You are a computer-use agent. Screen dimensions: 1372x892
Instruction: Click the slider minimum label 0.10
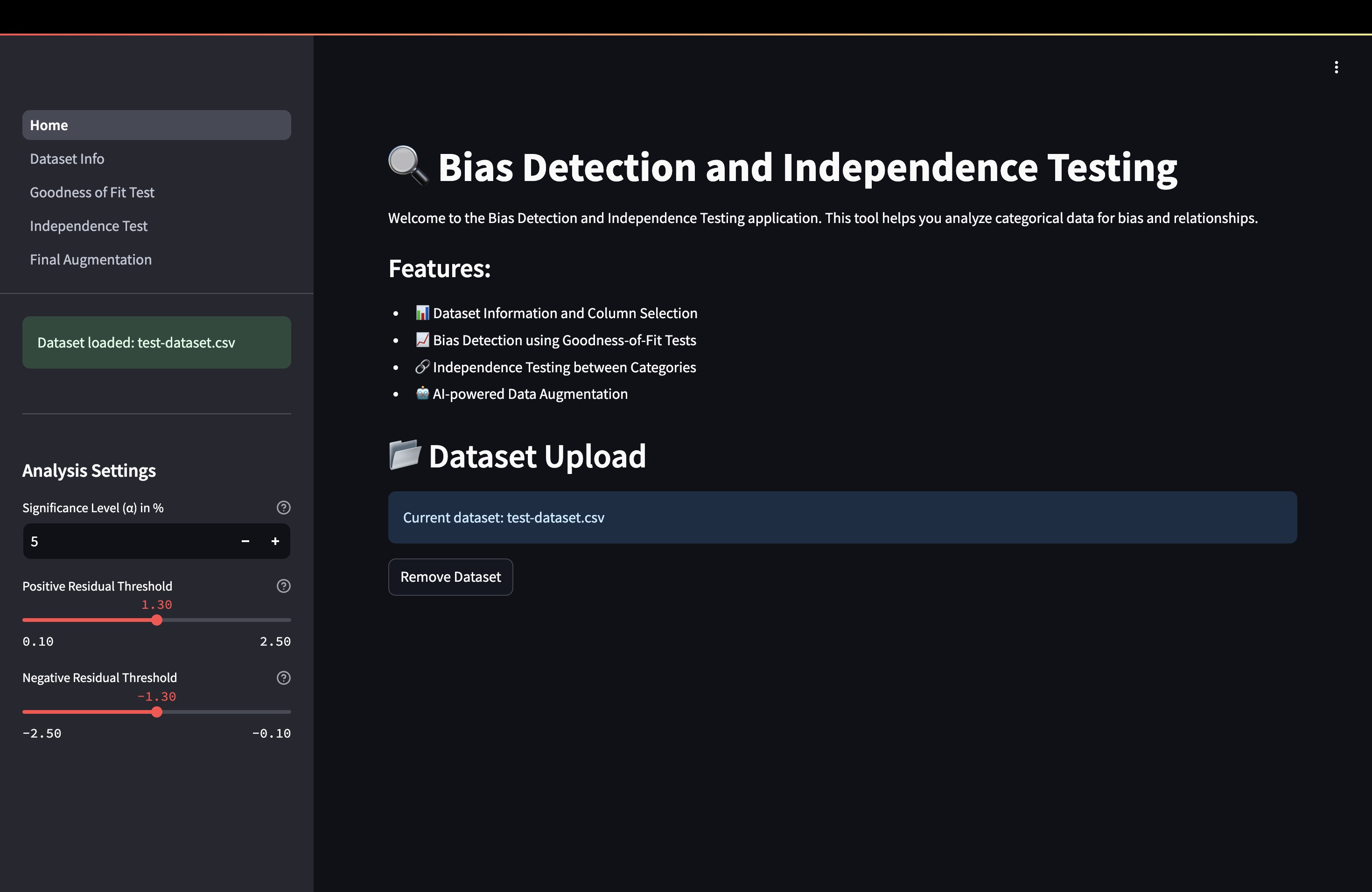tap(38, 641)
